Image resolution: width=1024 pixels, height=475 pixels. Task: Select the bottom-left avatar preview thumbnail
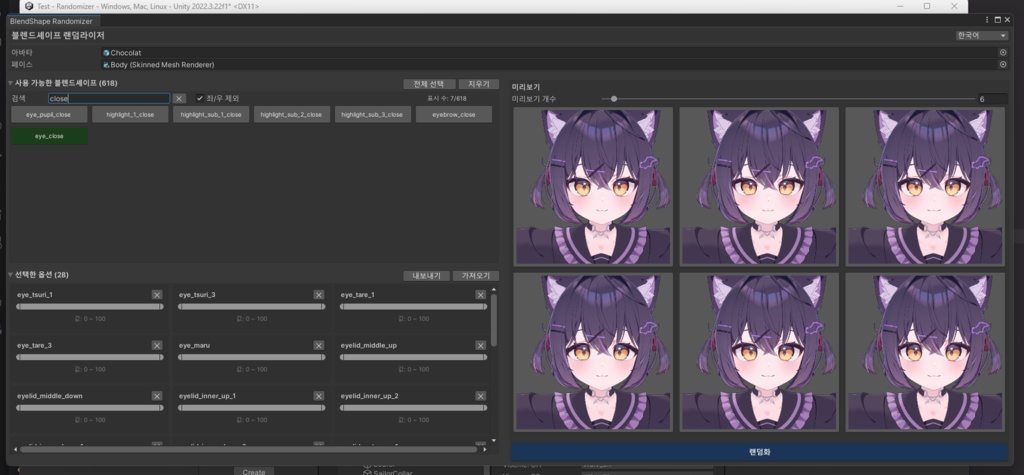[x=593, y=352]
